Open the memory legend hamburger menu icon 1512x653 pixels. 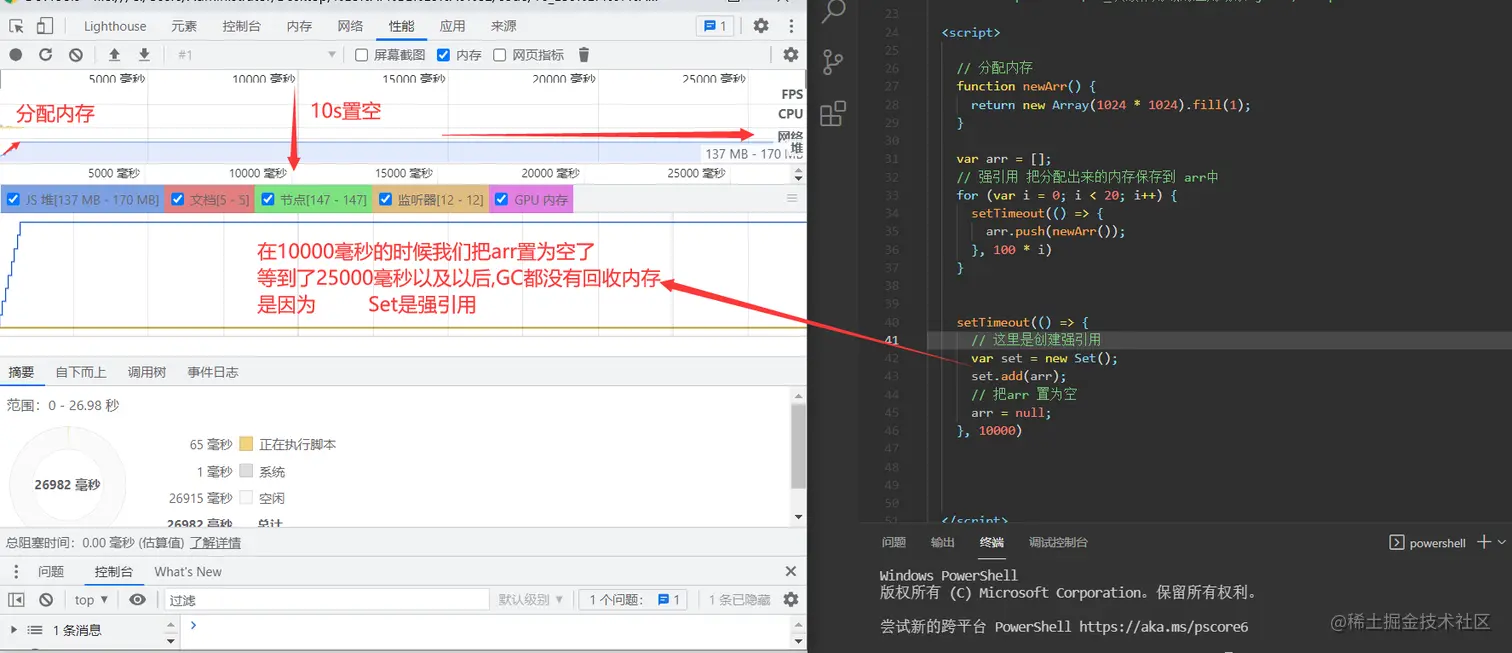(792, 199)
